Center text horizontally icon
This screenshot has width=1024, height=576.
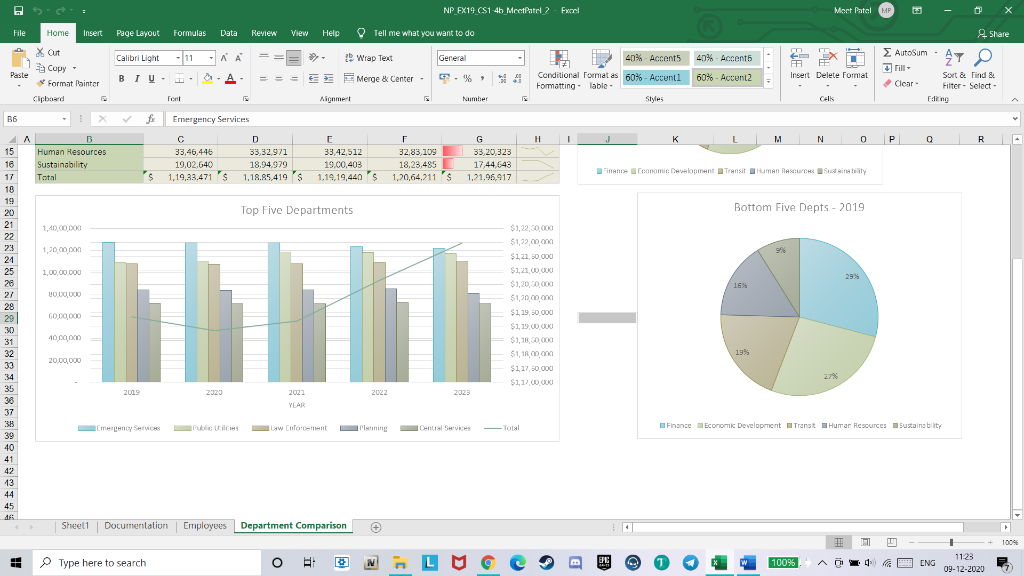(279, 78)
